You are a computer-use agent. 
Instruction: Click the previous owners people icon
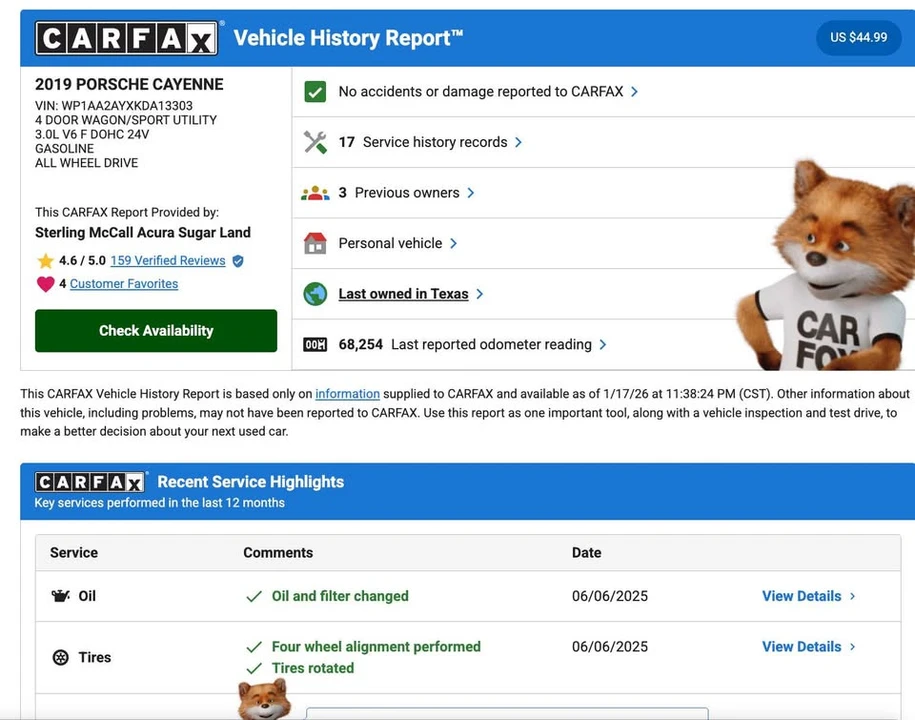tap(315, 193)
